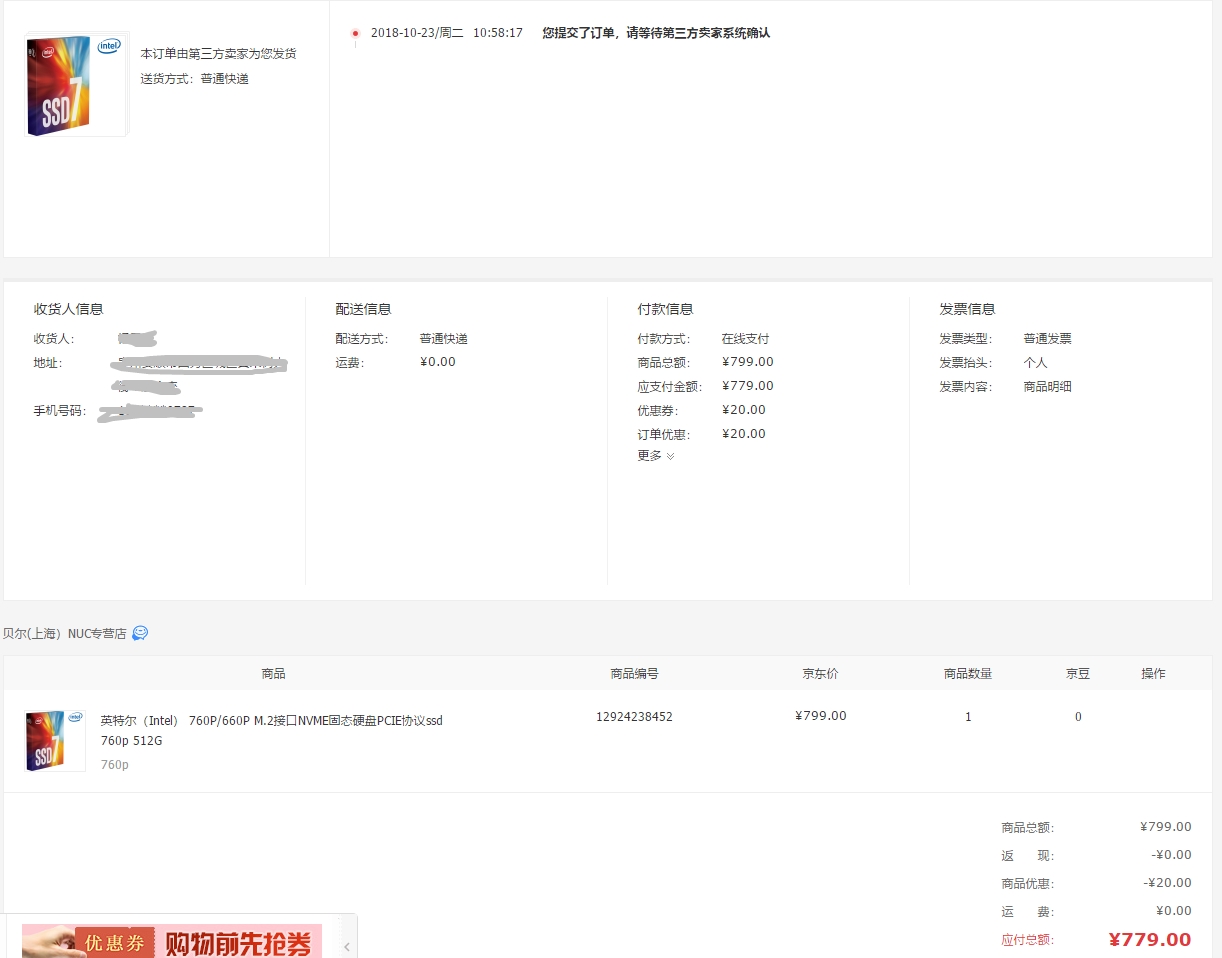The image size is (1222, 958).
Task: Click the ¥799.00 商品总额 in the order summary
Action: point(1166,827)
